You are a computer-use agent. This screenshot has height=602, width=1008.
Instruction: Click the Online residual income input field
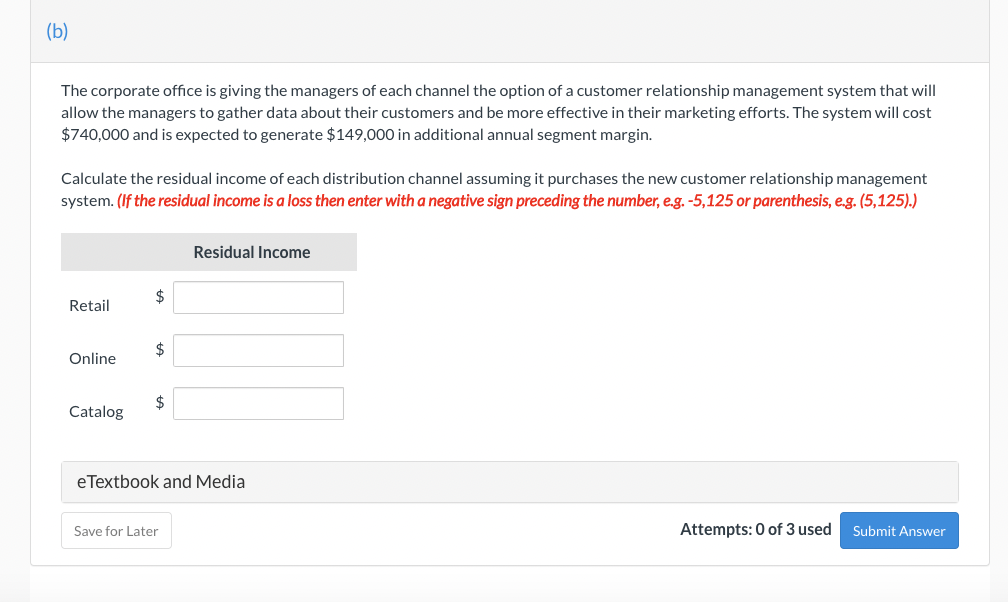click(x=258, y=350)
